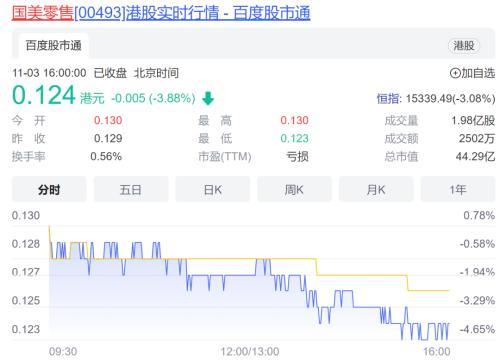Click the 已收盘 status text
Screen dimensions: 500x360
point(110,73)
